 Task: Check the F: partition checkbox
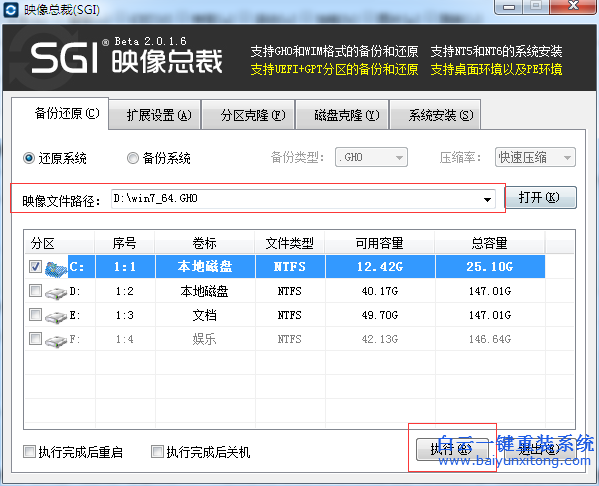coord(36,339)
